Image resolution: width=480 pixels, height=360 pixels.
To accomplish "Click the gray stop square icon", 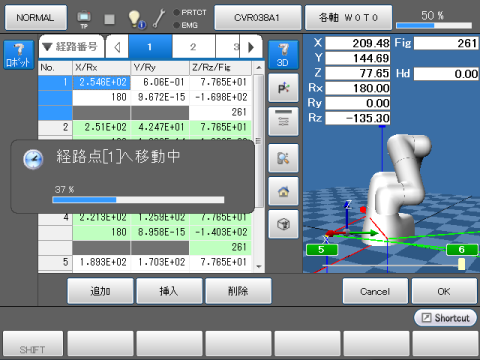I will pos(109,19).
